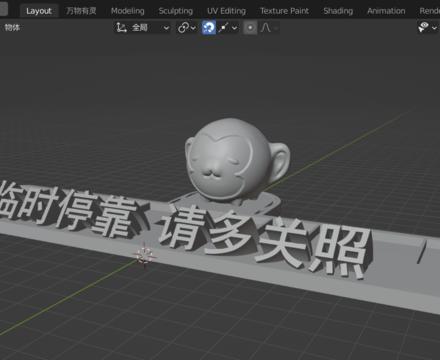
Task: Select the 万物有灵 workspace tab
Action: point(81,11)
